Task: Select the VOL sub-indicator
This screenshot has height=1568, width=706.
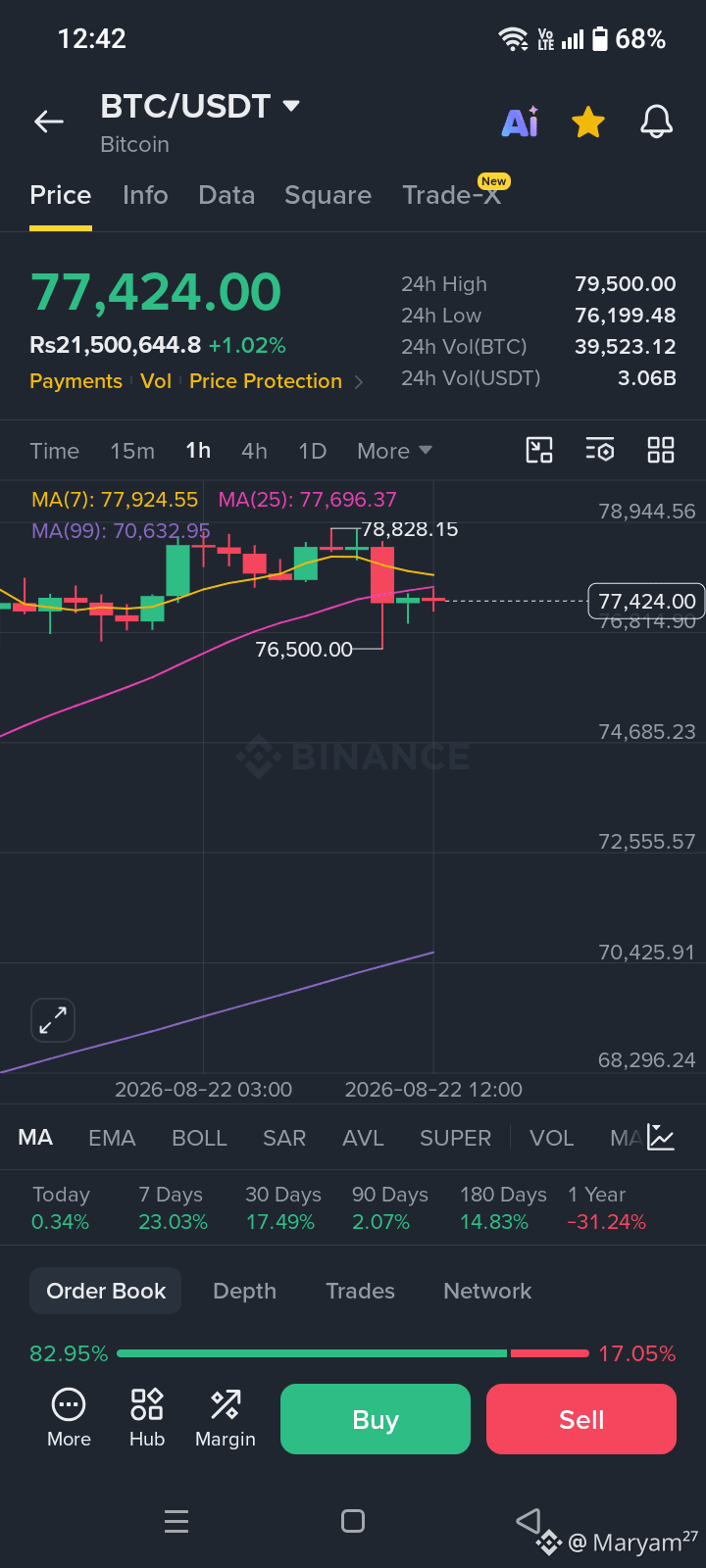Action: (551, 1138)
